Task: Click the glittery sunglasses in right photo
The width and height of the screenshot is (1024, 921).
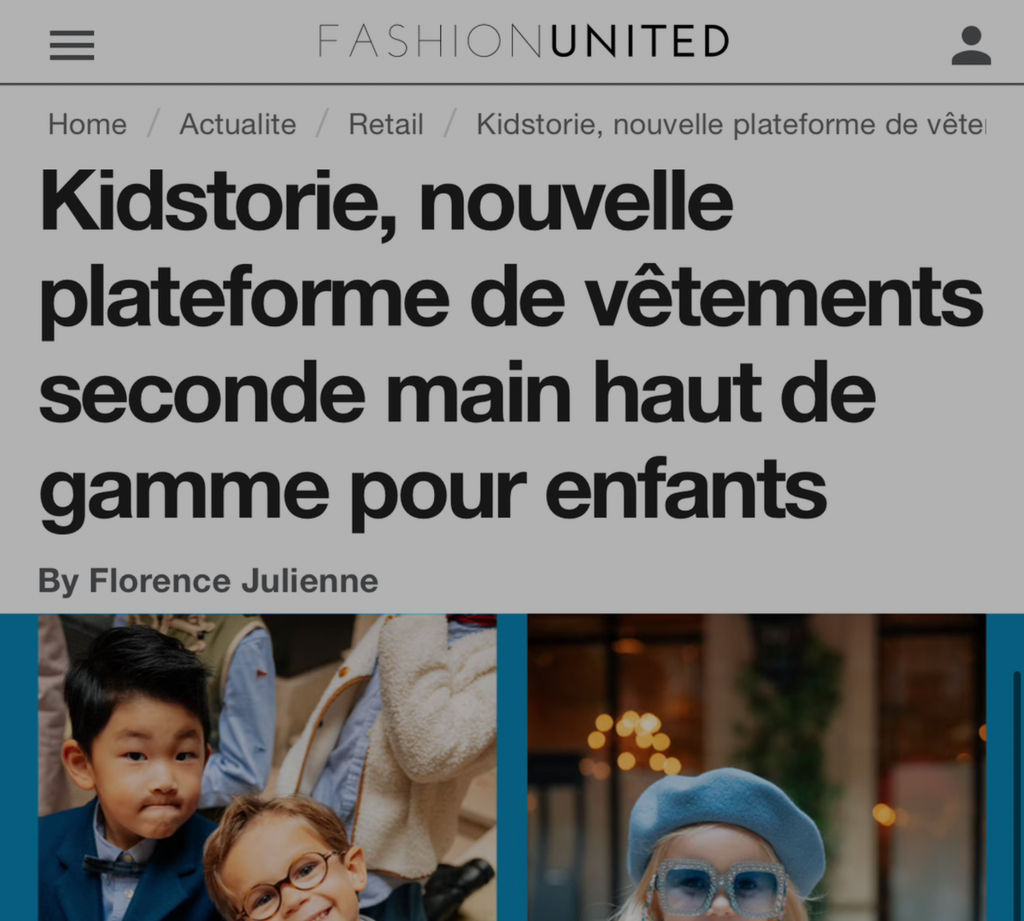Action: [724, 887]
